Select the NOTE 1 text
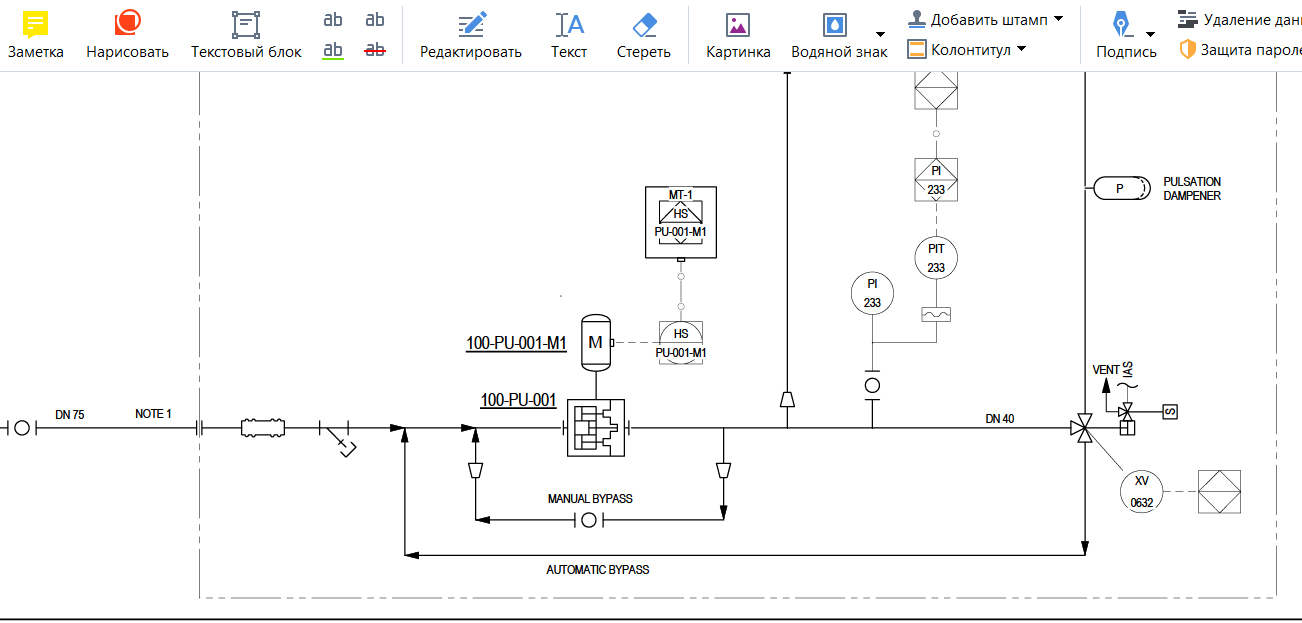Image resolution: width=1302 pixels, height=623 pixels. (x=153, y=414)
